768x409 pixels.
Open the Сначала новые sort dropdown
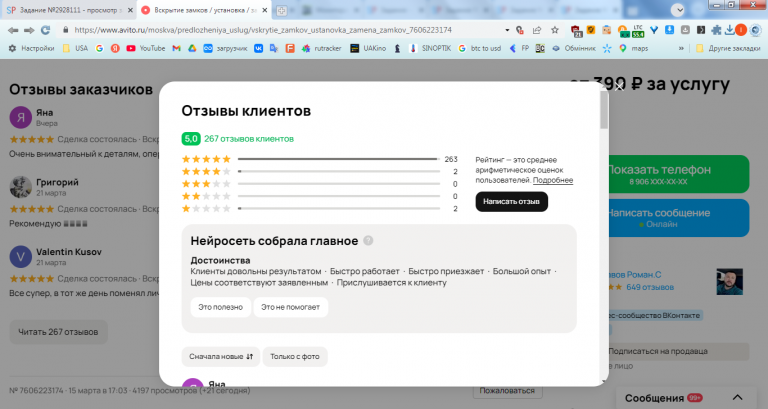(x=221, y=357)
